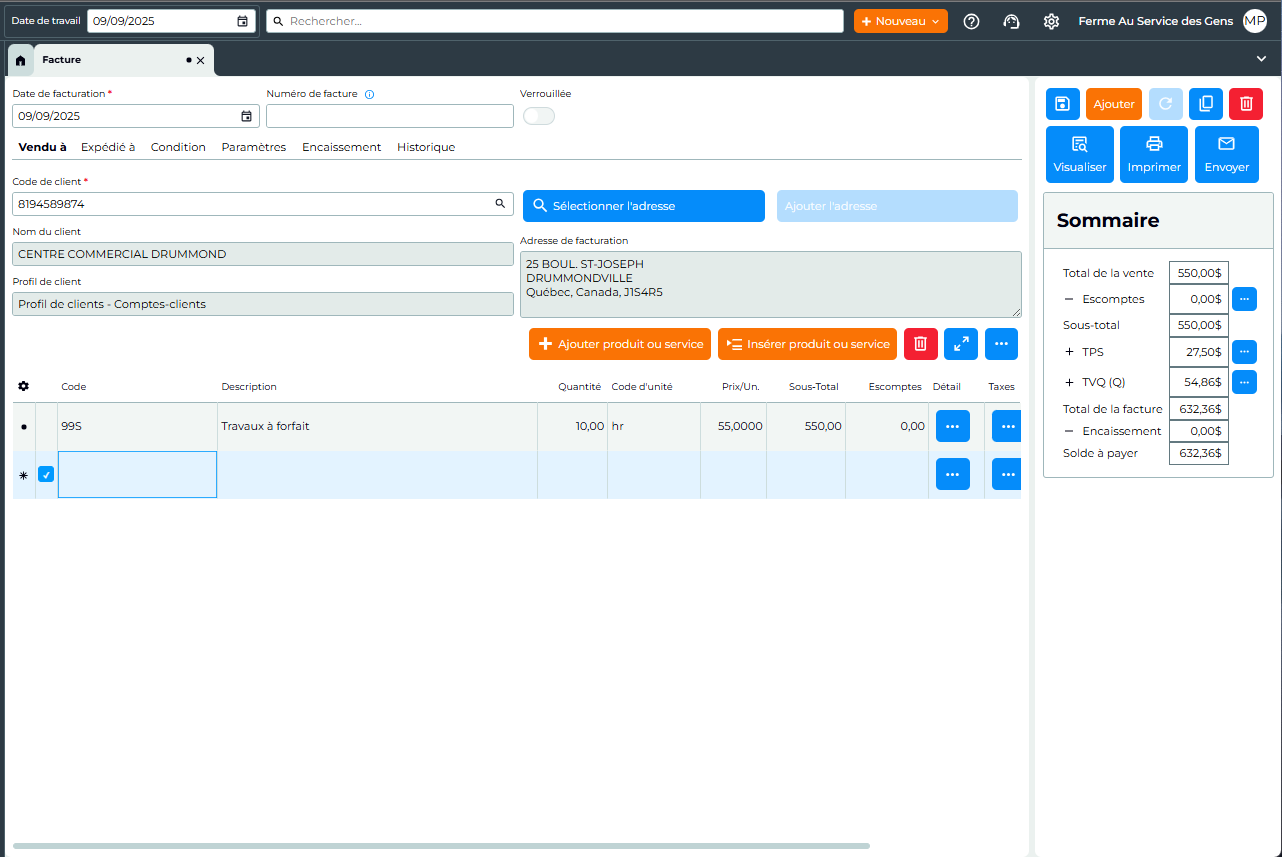Switch to the Expédié à tab

pyautogui.click(x=108, y=147)
